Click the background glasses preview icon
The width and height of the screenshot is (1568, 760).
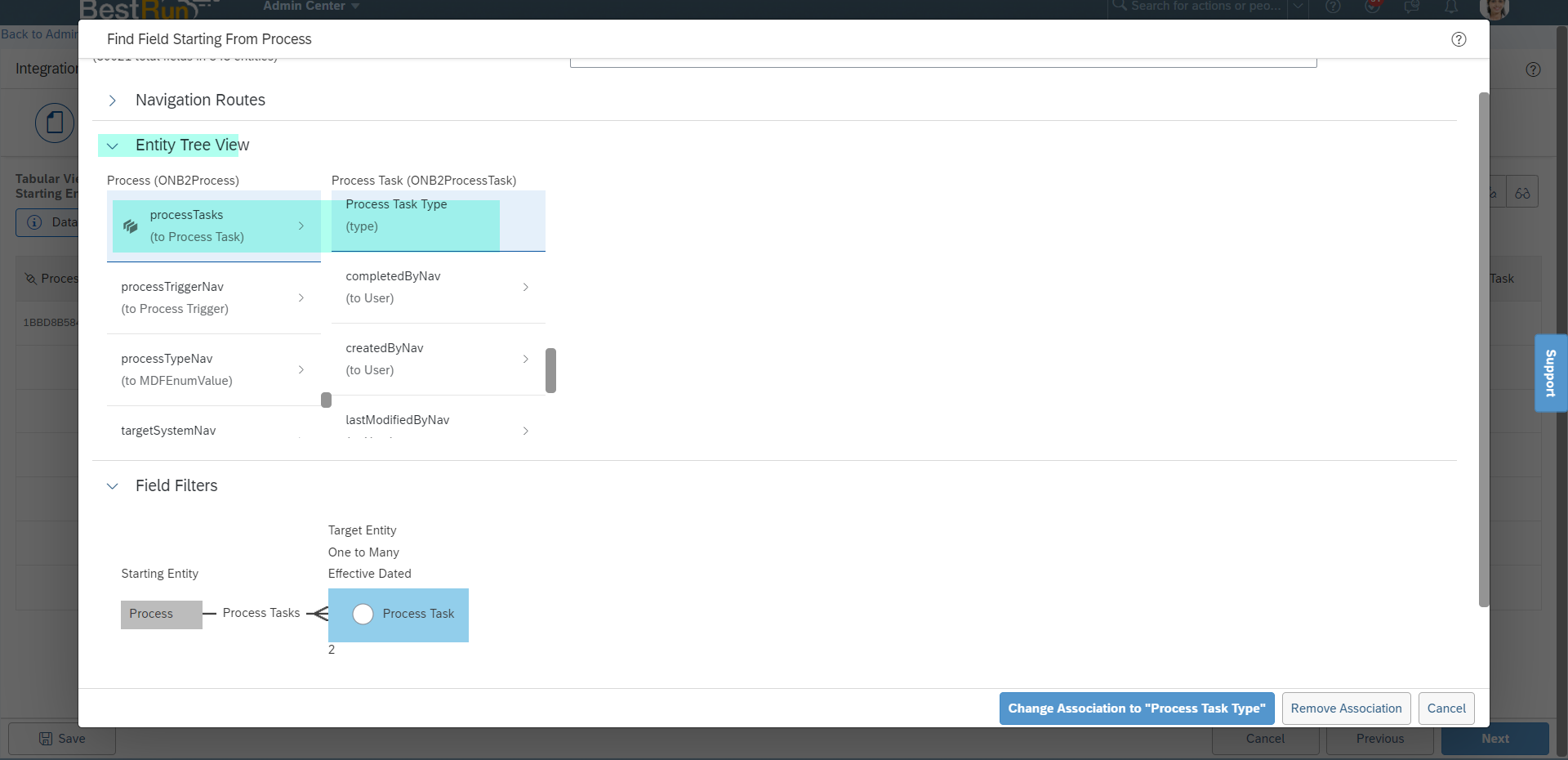pos(1522,194)
